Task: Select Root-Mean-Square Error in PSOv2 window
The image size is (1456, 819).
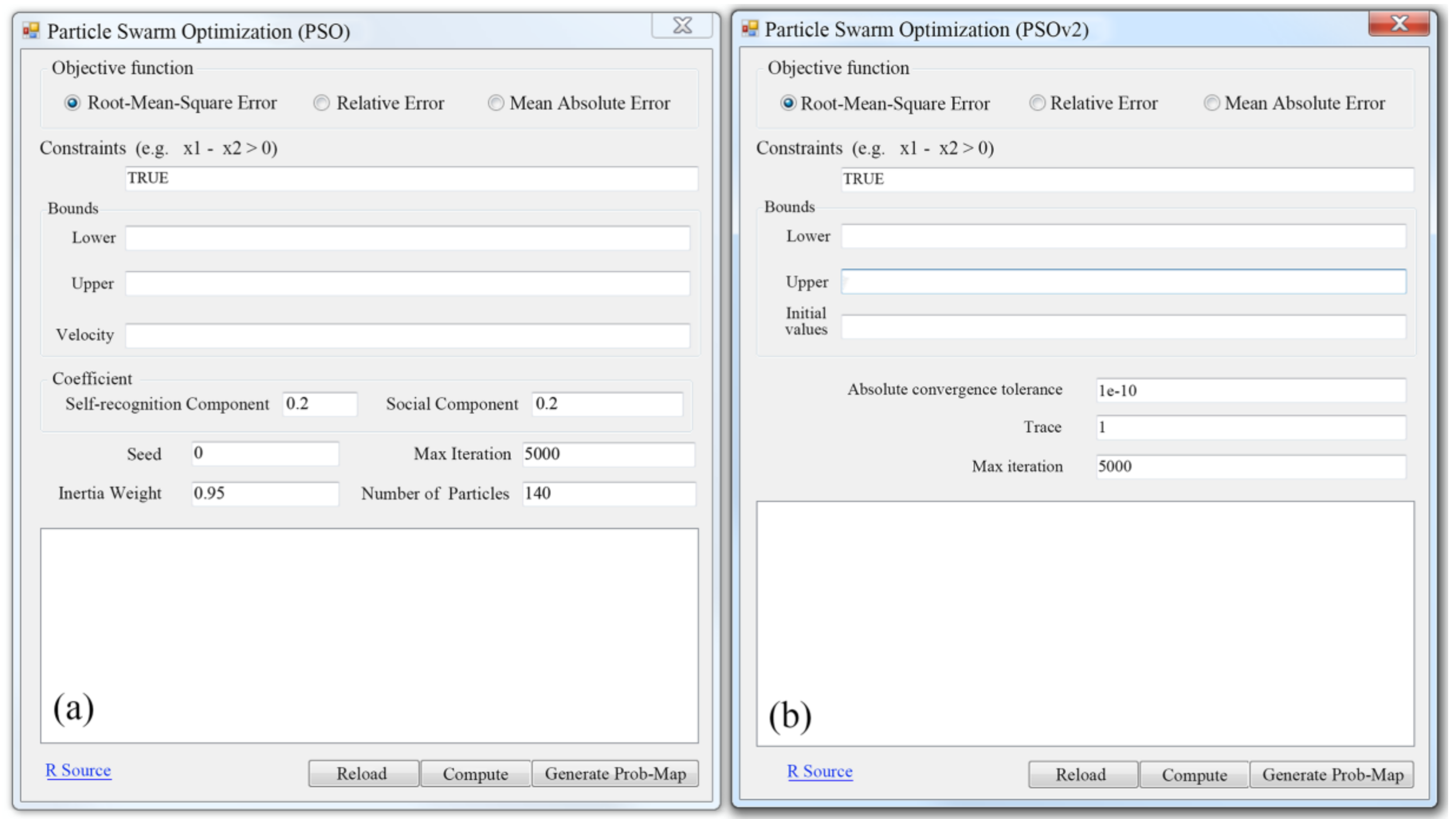Action: click(788, 103)
